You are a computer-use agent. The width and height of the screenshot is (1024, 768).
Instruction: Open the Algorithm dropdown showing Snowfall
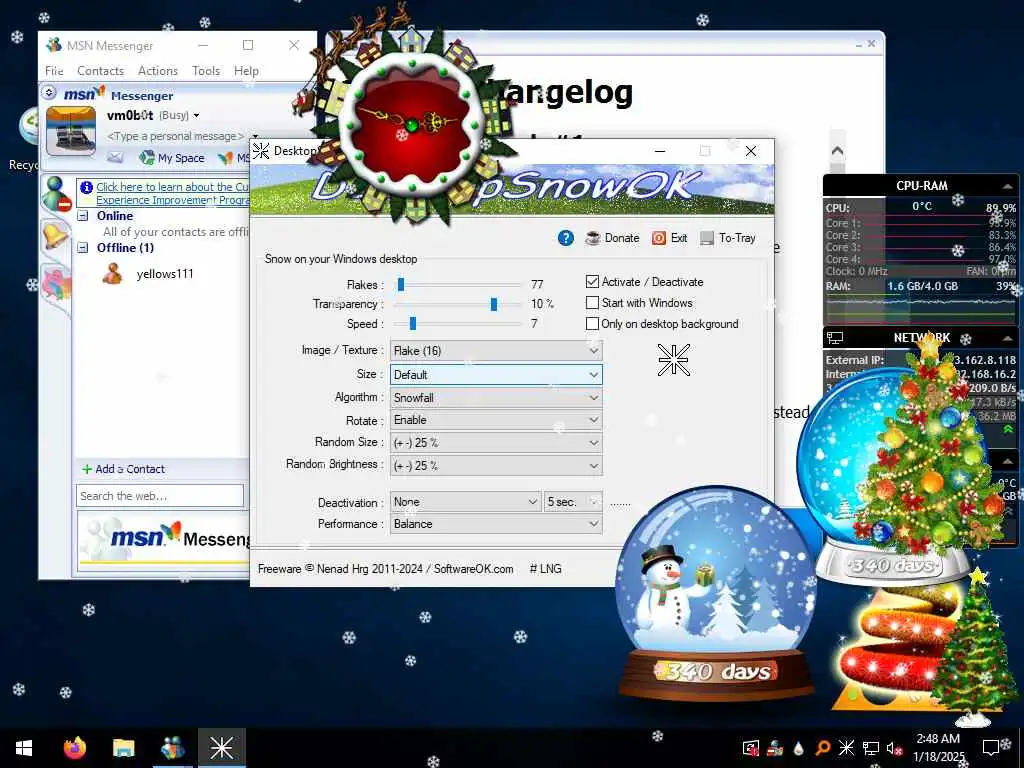[496, 398]
